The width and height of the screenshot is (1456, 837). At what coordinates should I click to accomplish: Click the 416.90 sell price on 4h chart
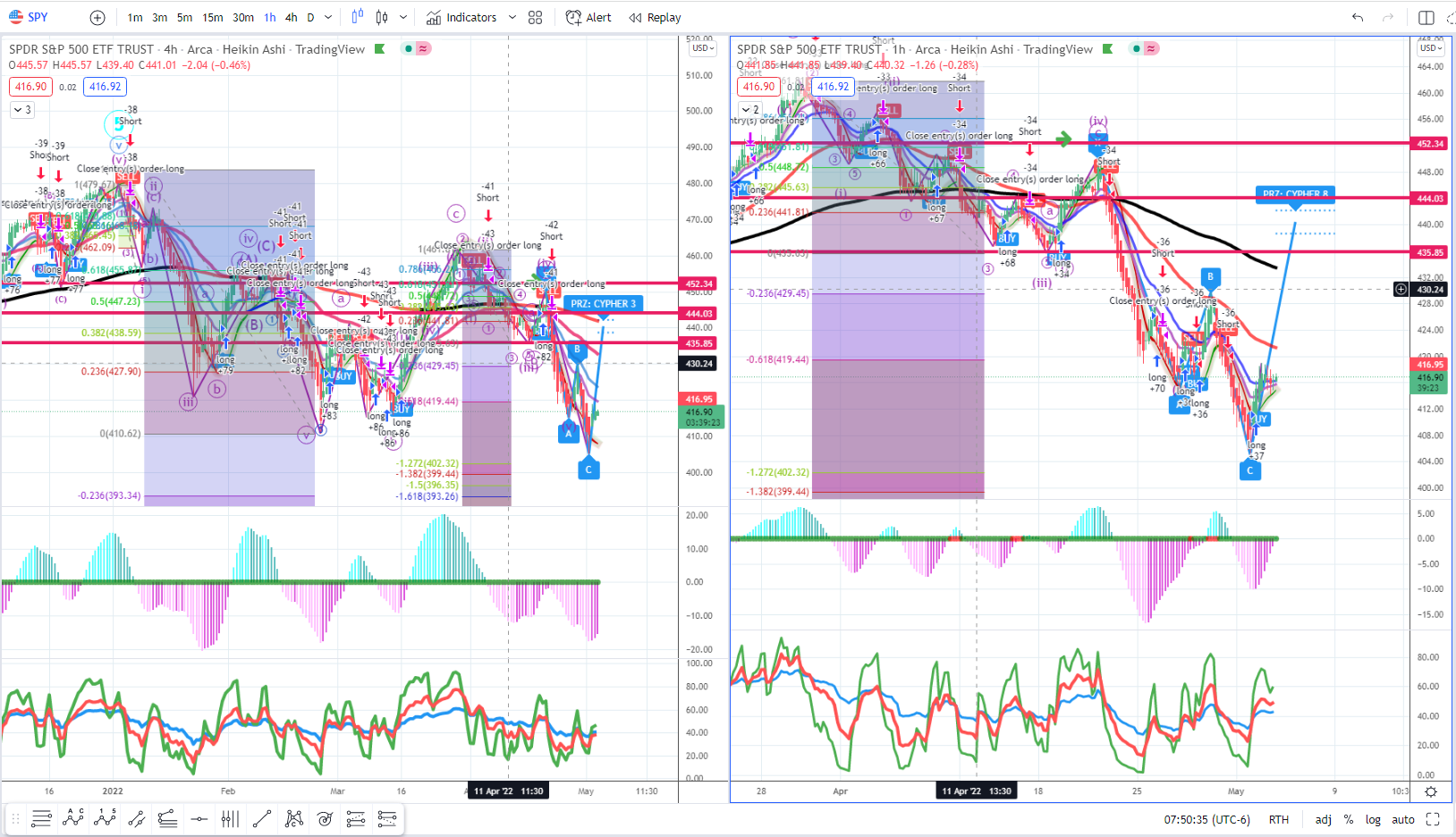coord(30,87)
